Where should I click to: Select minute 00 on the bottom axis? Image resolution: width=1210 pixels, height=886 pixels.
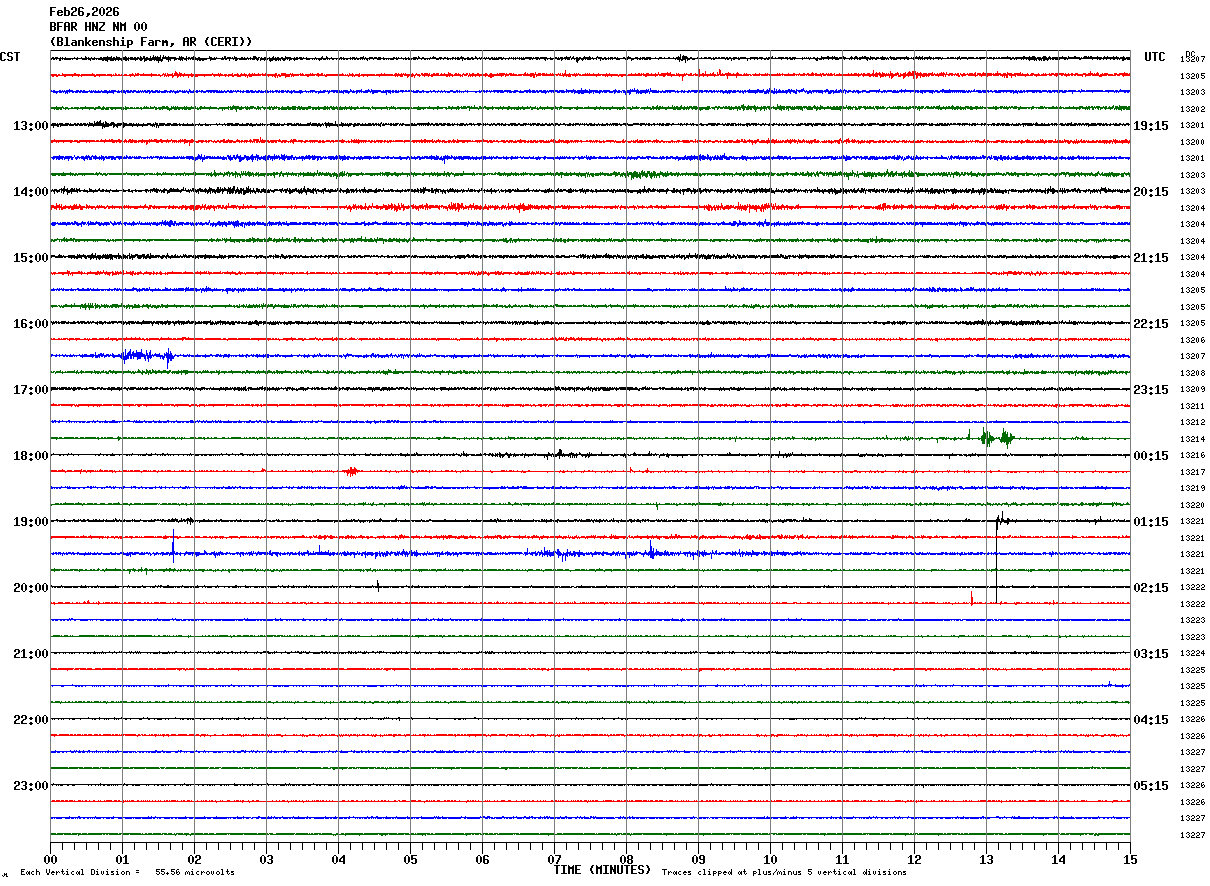50,859
